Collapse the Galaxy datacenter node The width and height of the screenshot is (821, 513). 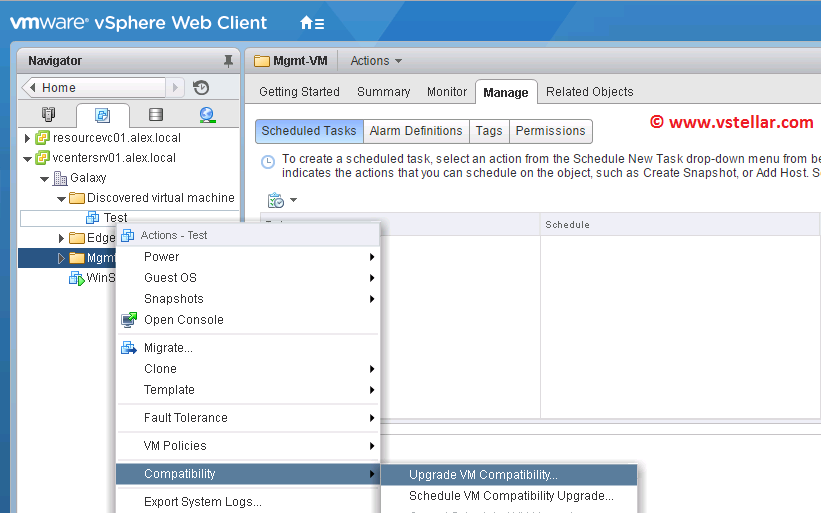click(x=45, y=178)
